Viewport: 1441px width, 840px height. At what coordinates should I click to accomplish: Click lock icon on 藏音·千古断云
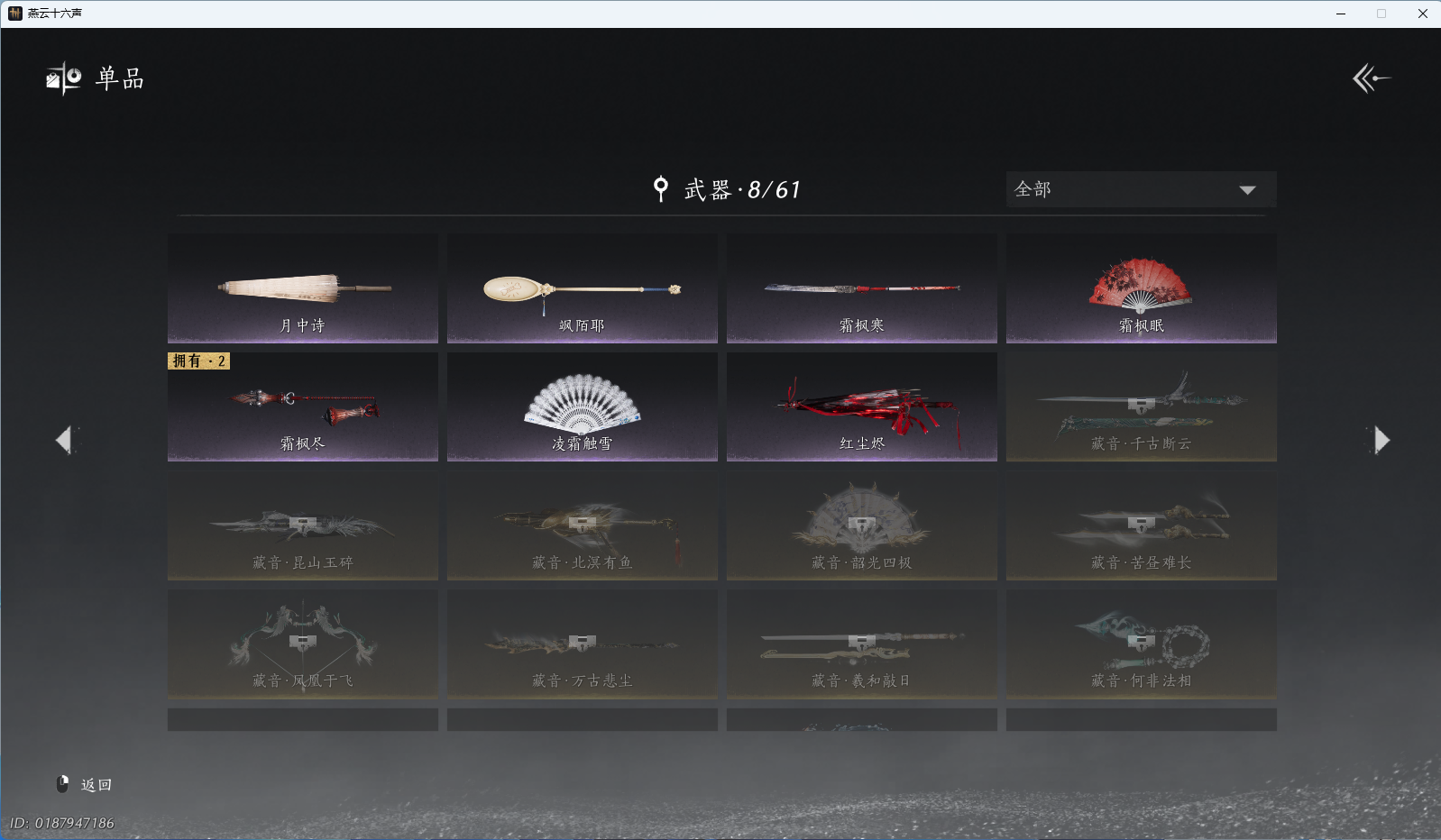point(1141,406)
